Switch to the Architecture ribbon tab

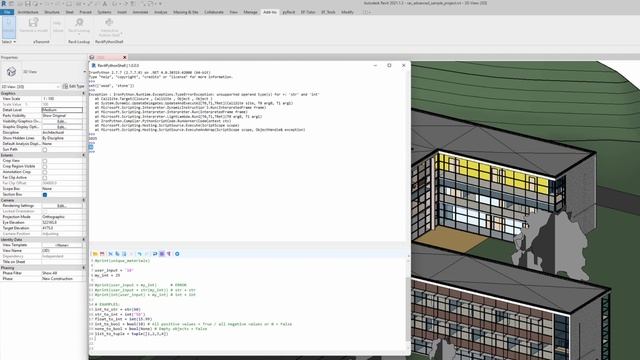(28, 12)
